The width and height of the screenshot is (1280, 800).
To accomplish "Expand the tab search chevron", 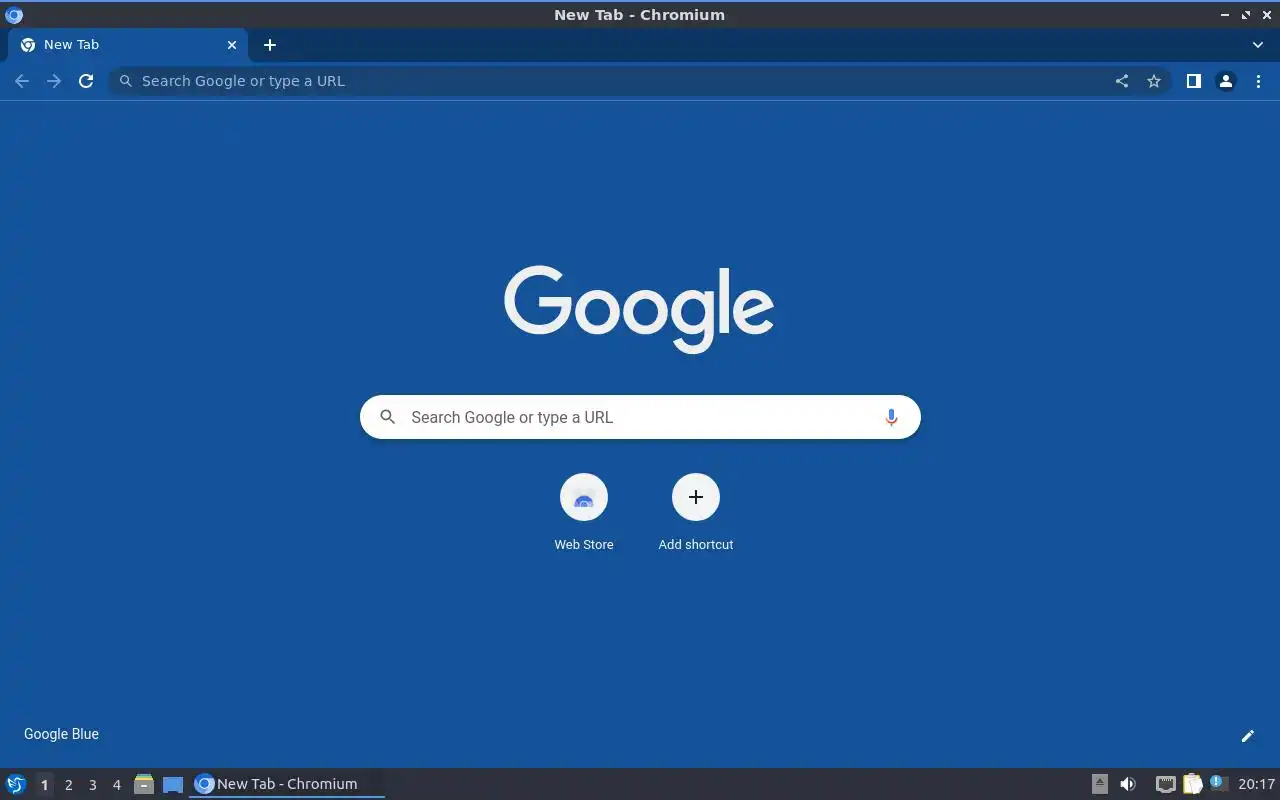I will tap(1258, 45).
